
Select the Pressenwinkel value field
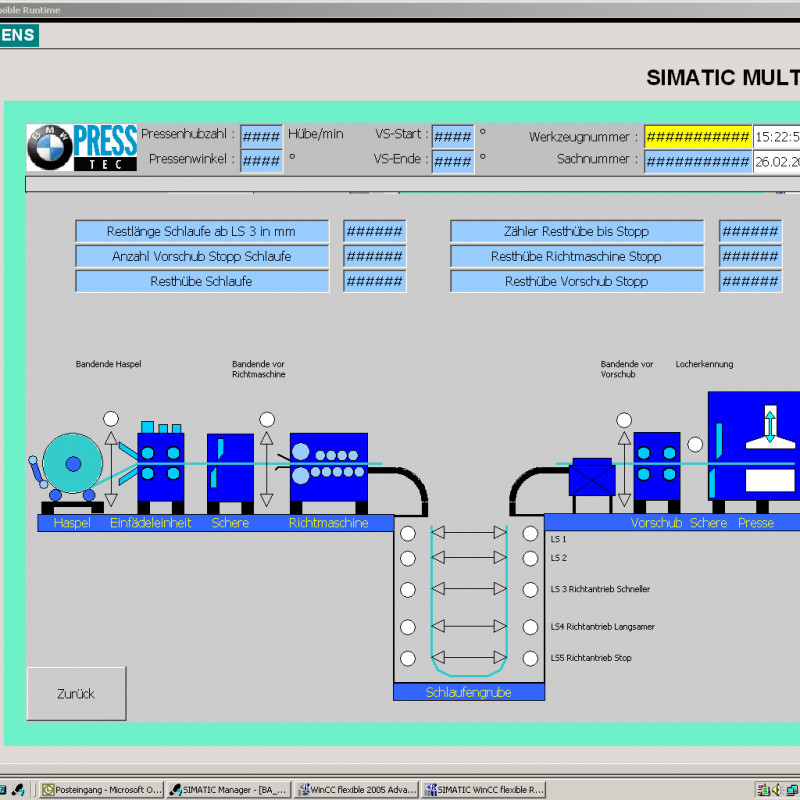point(261,161)
